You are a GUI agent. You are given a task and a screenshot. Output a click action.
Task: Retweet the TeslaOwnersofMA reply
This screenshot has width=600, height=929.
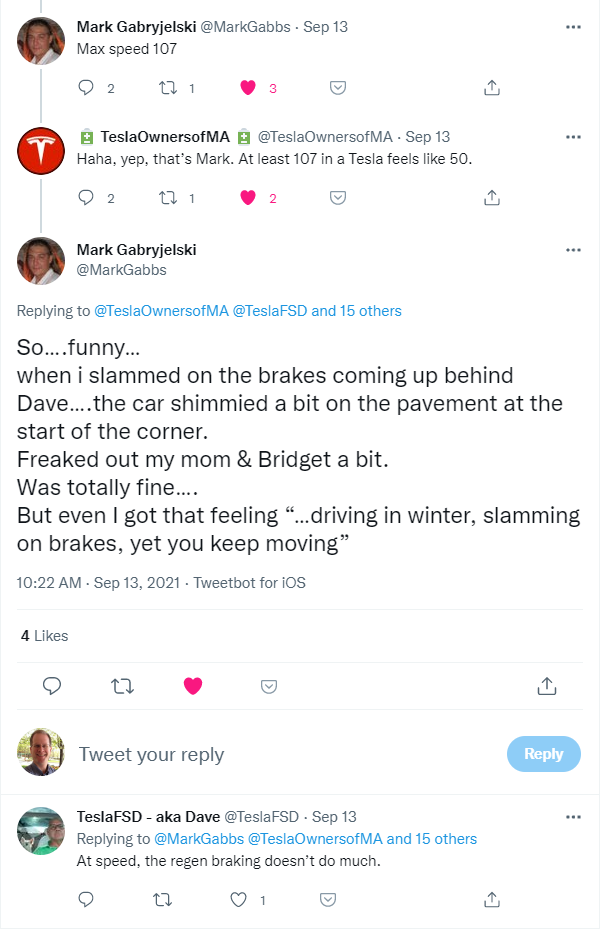pyautogui.click(x=168, y=198)
